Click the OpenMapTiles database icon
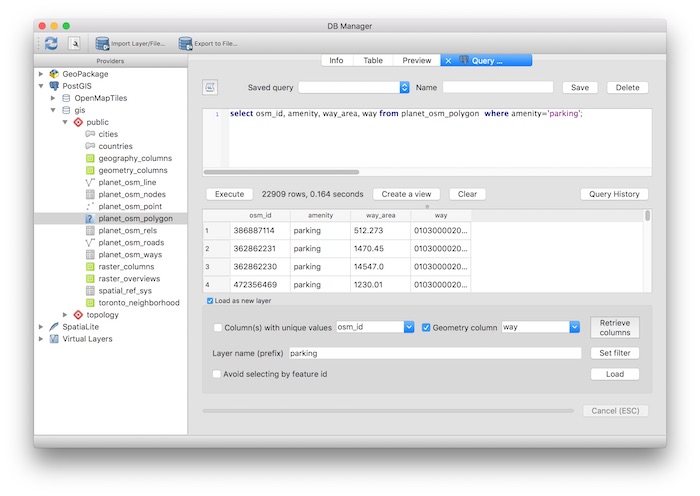This screenshot has height=496, width=700. point(66,98)
